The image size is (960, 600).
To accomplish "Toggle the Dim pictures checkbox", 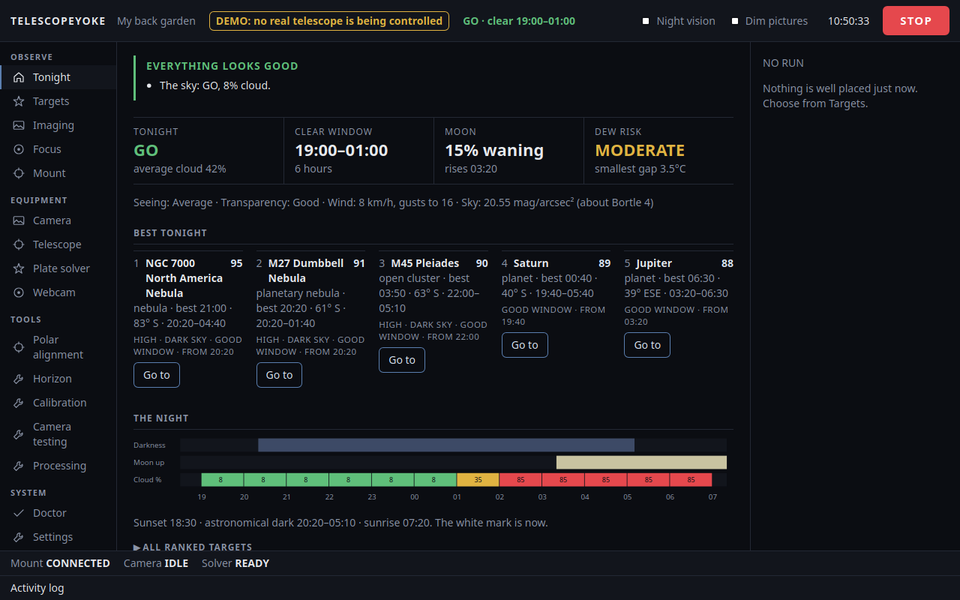I will [x=735, y=21].
